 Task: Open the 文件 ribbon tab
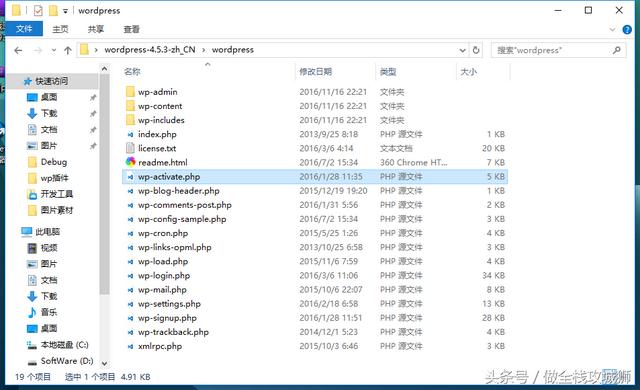click(x=24, y=29)
